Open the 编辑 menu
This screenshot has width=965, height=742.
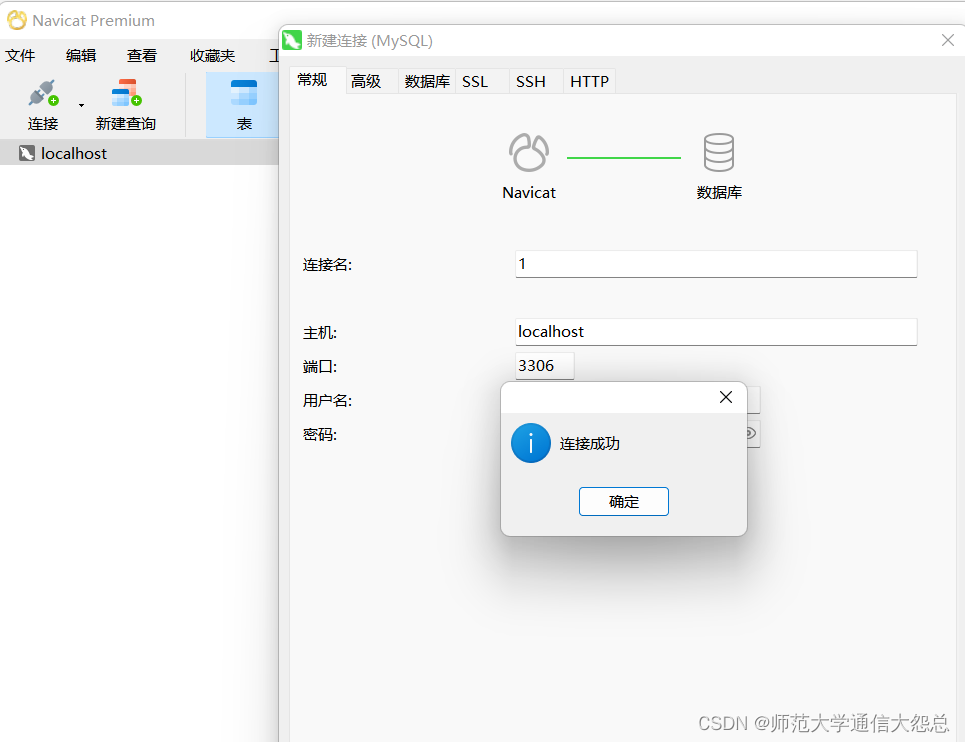pos(81,55)
